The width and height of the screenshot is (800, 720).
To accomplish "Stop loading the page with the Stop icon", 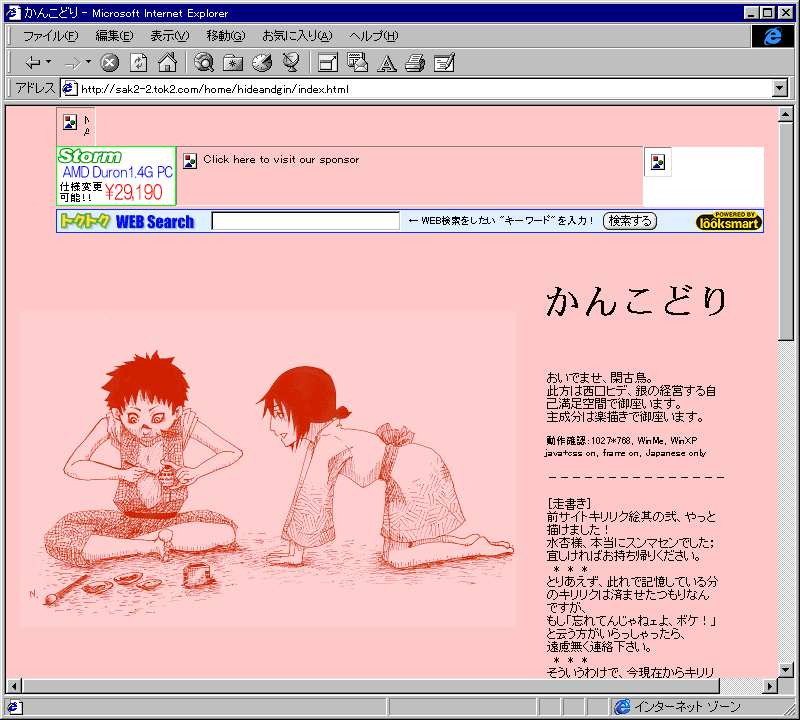I will coord(109,63).
